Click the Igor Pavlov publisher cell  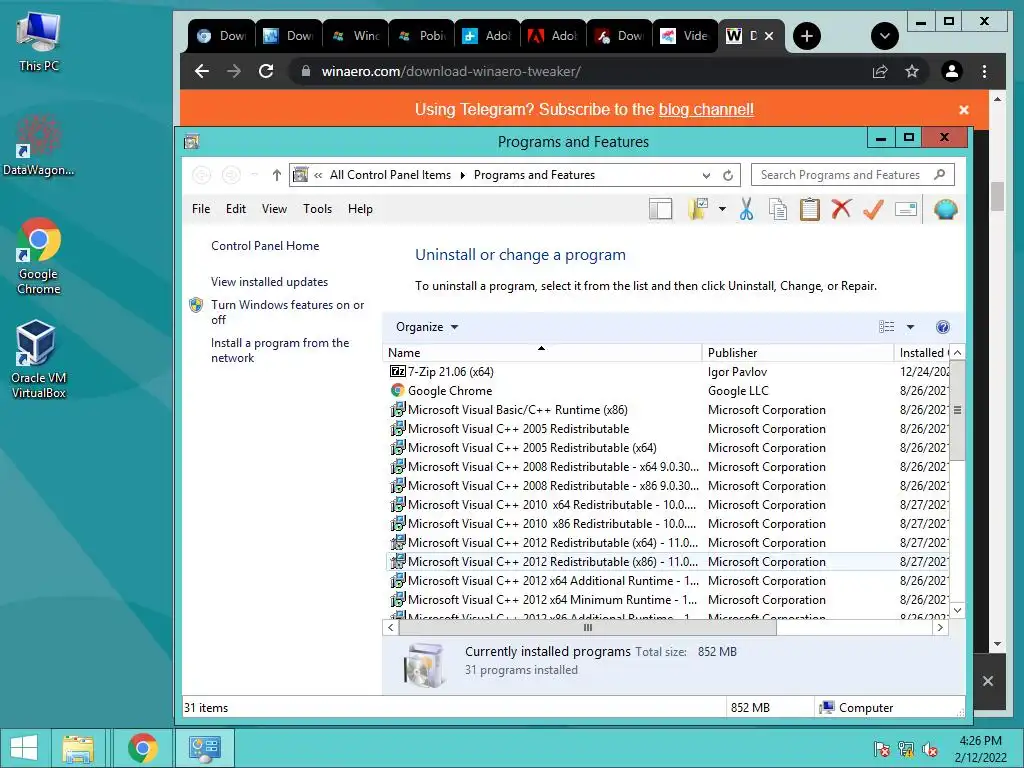point(737,372)
